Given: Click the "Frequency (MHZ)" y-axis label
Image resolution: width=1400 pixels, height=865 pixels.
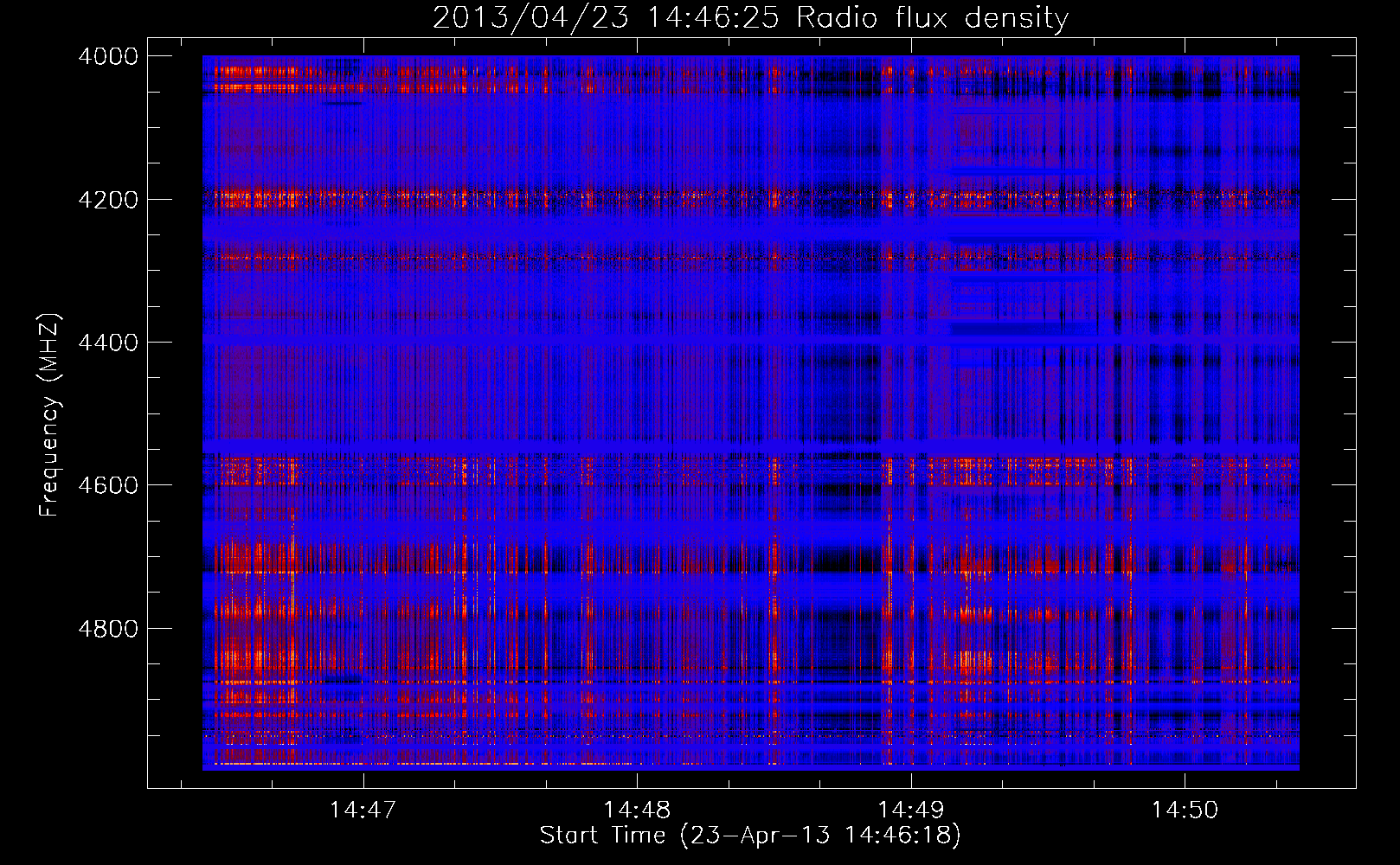Looking at the screenshot, I should (x=49, y=415).
